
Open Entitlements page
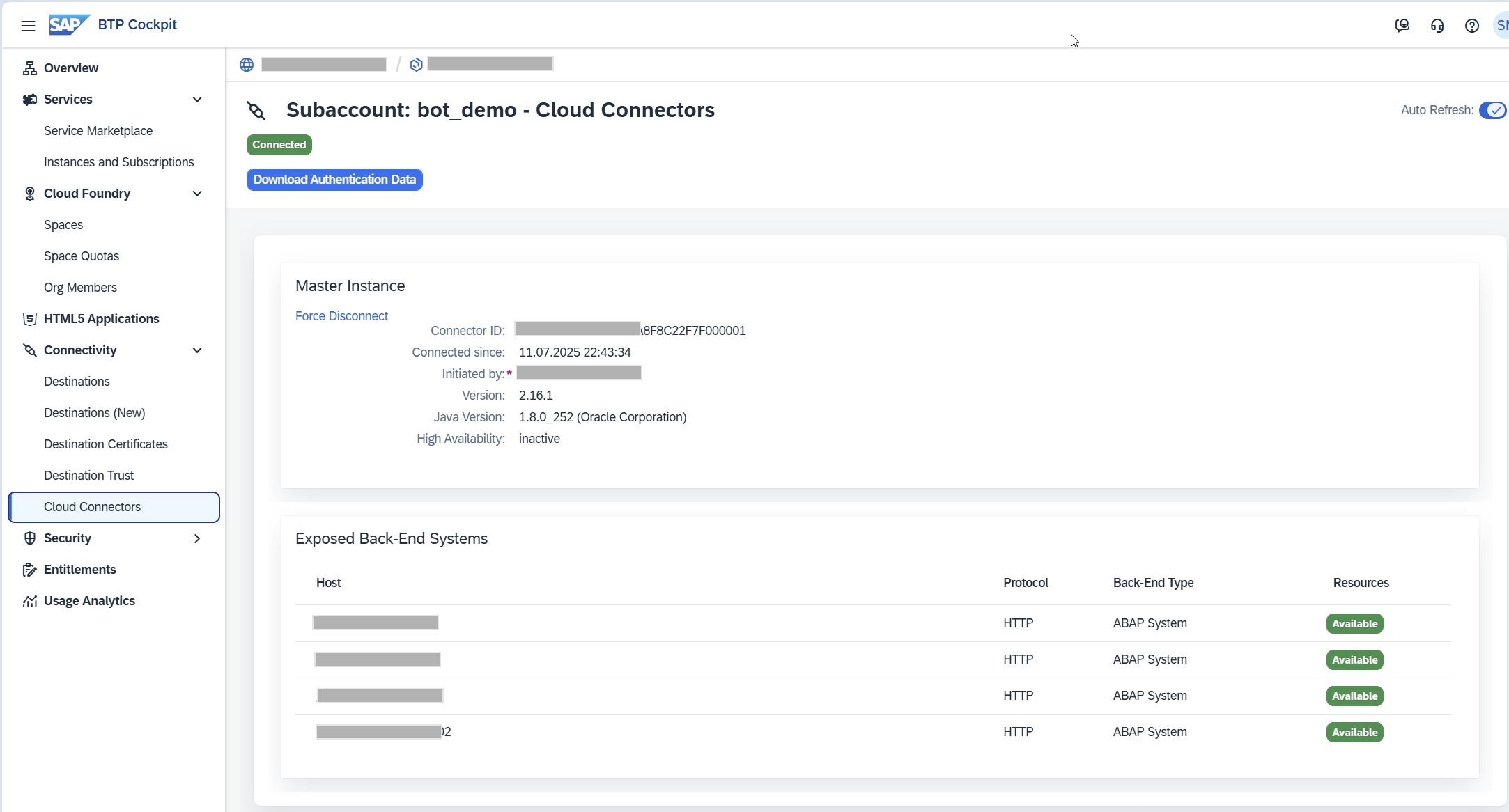(80, 570)
